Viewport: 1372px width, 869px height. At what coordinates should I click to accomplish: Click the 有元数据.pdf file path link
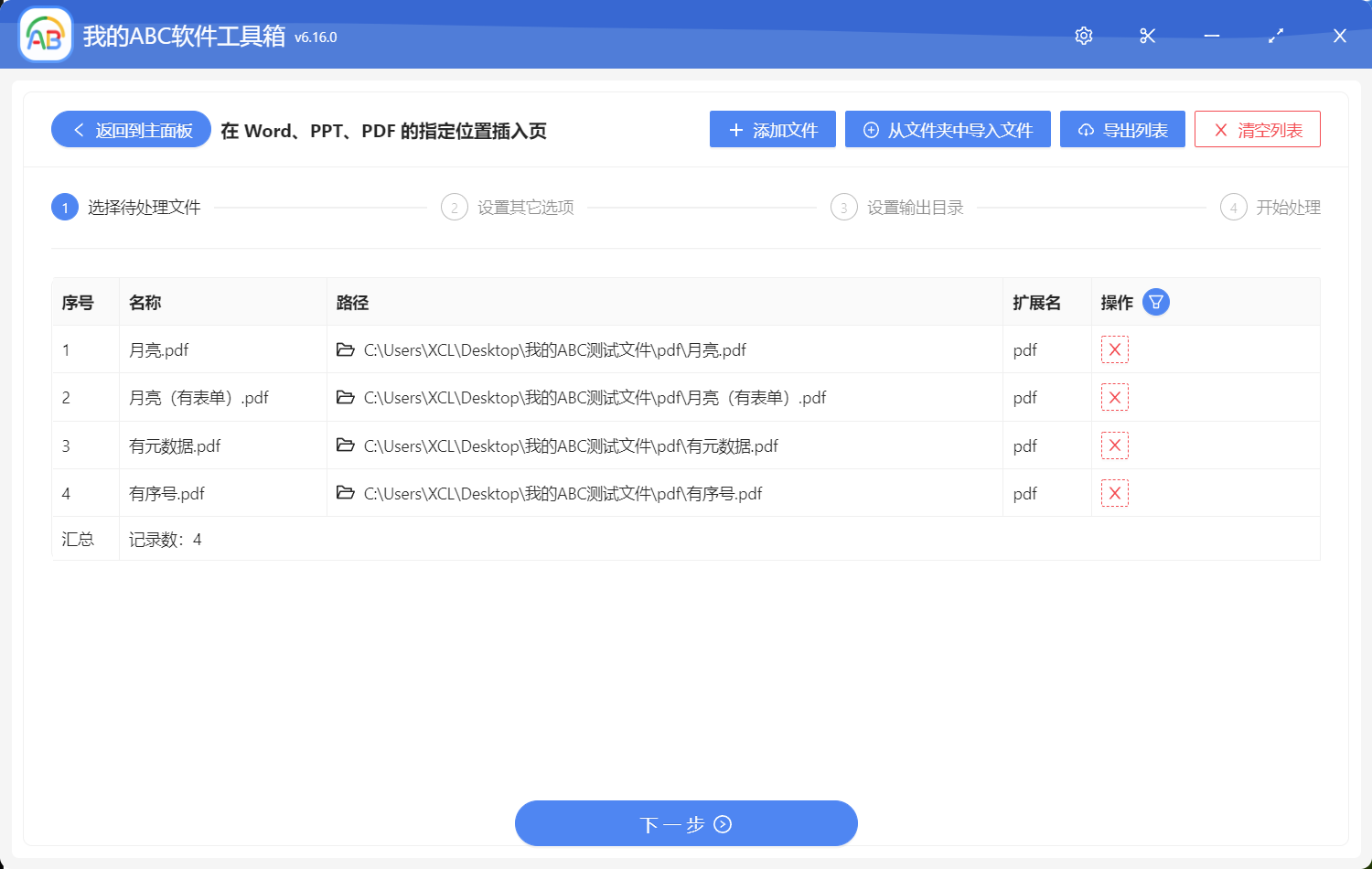(x=571, y=446)
